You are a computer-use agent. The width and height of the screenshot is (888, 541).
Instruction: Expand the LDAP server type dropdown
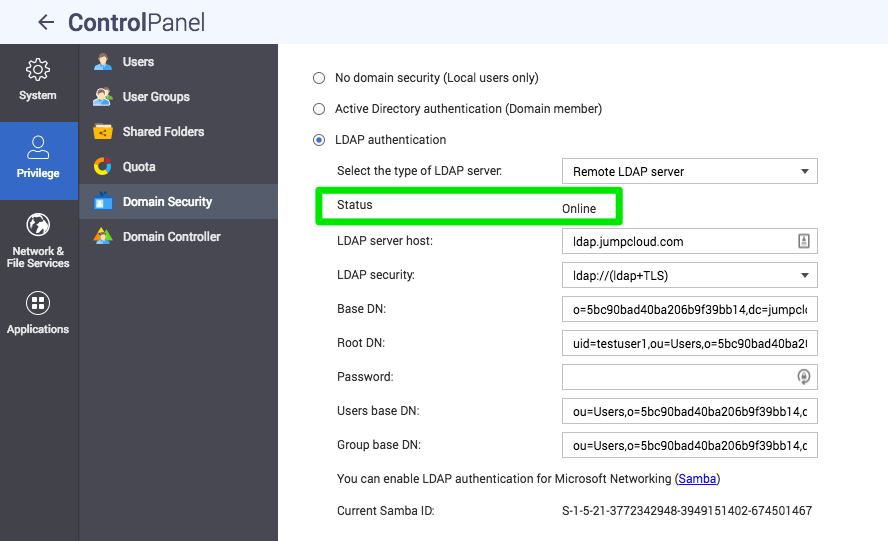[689, 171]
